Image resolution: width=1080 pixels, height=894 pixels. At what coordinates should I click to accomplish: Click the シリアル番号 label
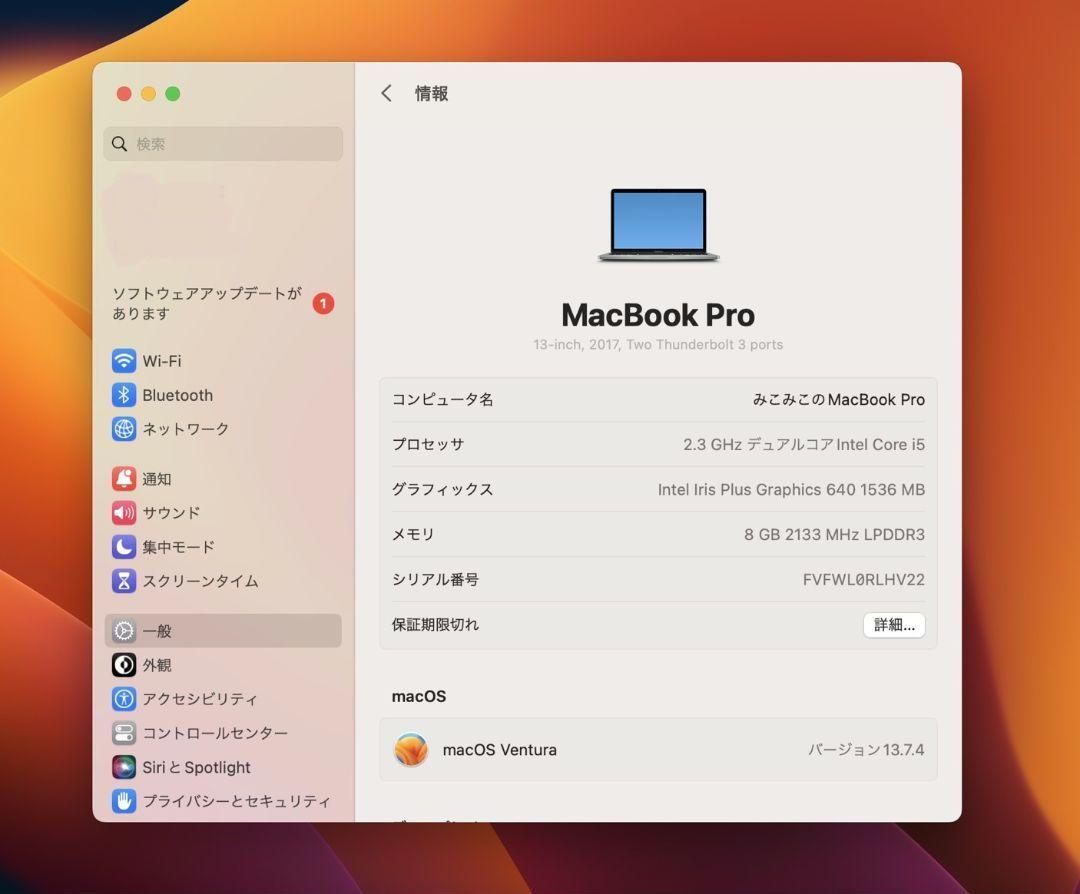(435, 580)
